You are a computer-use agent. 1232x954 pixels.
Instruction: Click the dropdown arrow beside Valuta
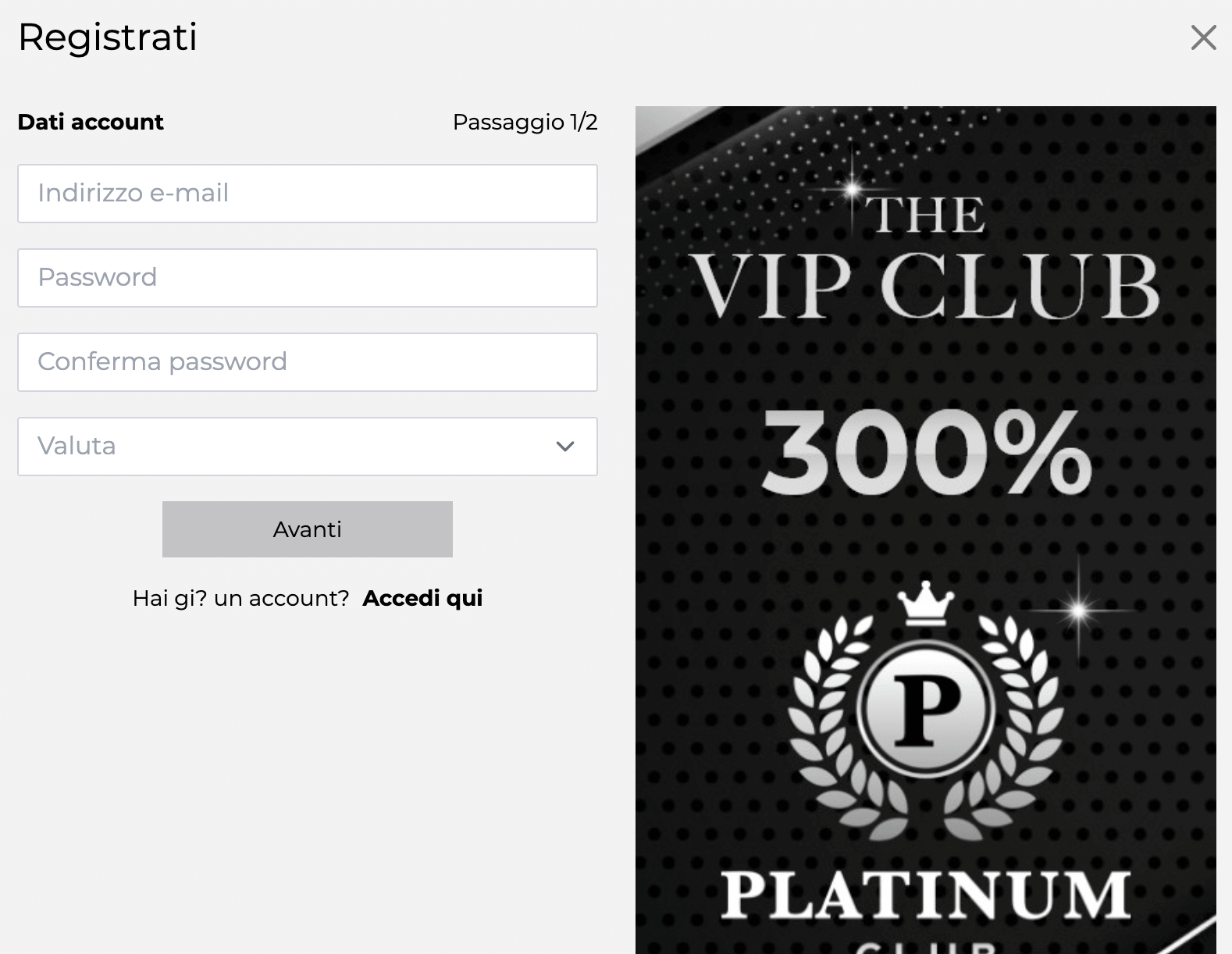[x=564, y=447]
